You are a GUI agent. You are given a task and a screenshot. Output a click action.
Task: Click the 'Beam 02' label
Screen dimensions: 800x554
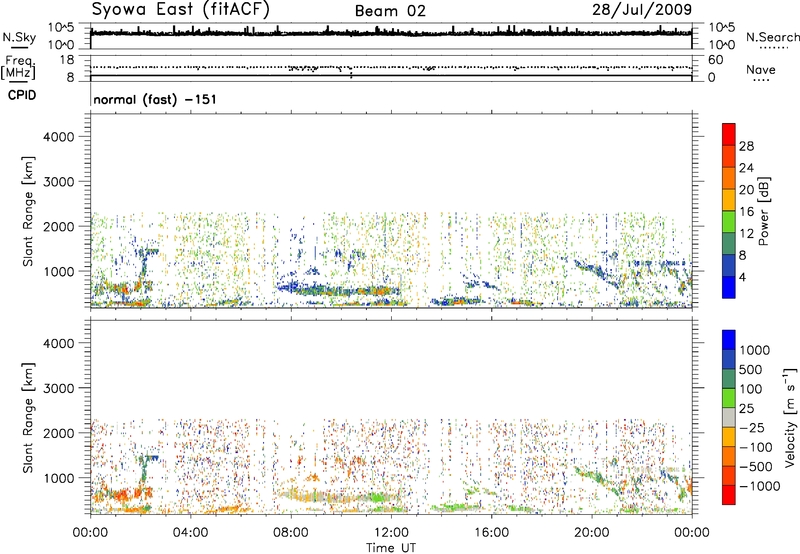(390, 11)
